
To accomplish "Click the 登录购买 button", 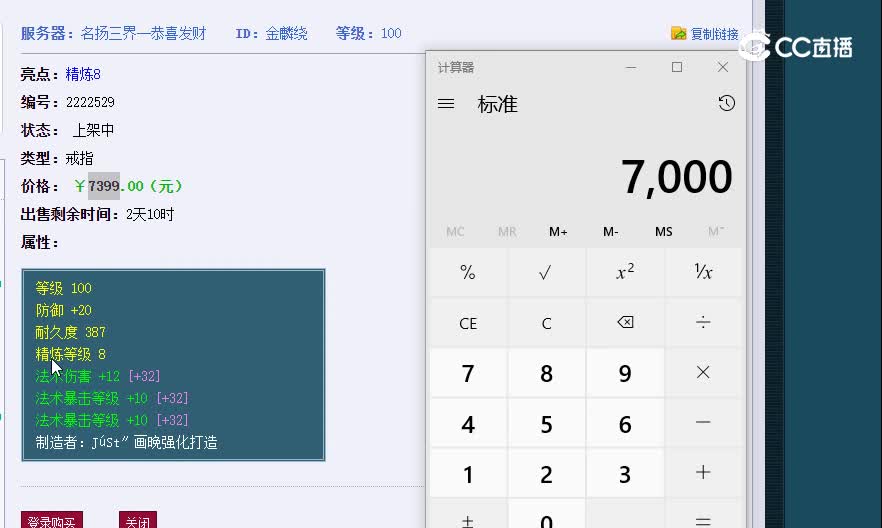I will (x=52, y=521).
